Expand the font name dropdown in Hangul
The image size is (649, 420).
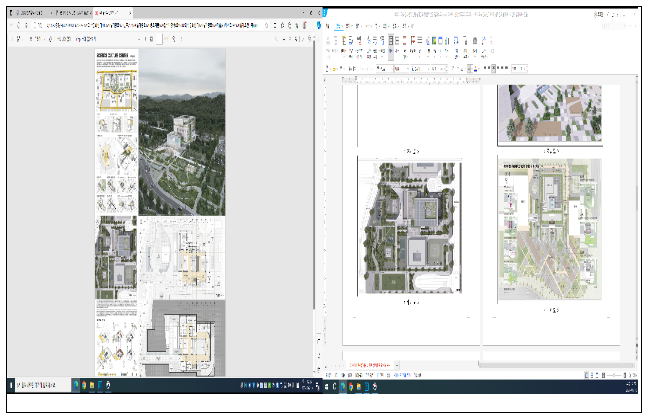tap(421, 68)
